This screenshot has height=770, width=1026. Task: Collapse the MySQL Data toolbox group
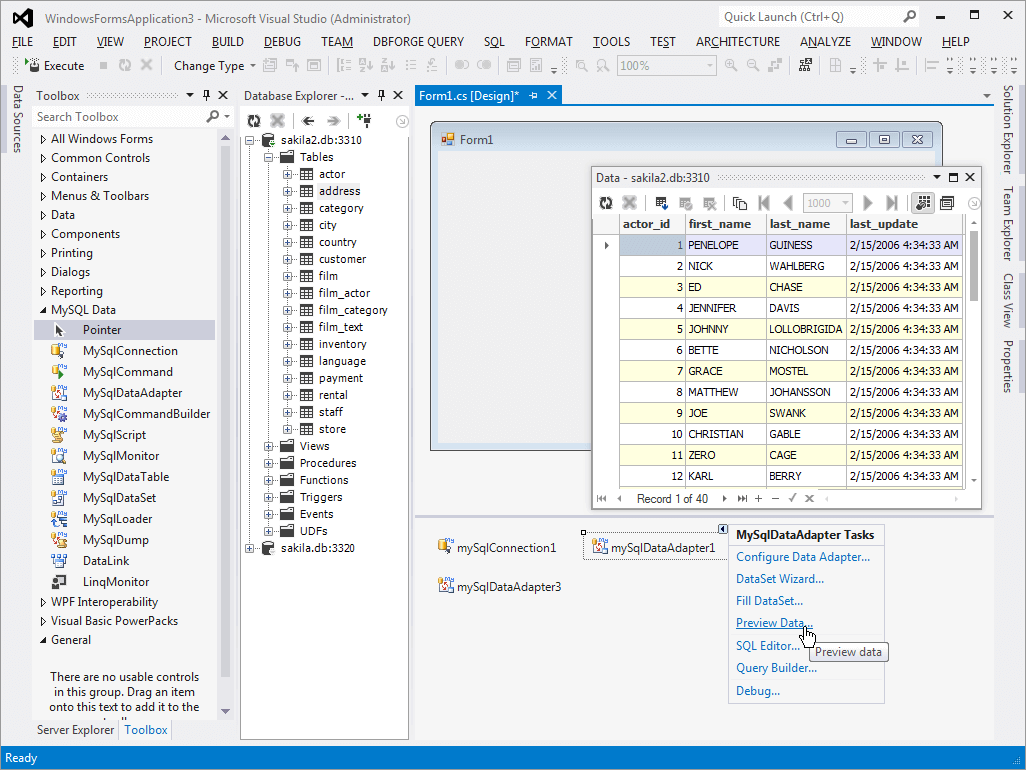[43, 310]
